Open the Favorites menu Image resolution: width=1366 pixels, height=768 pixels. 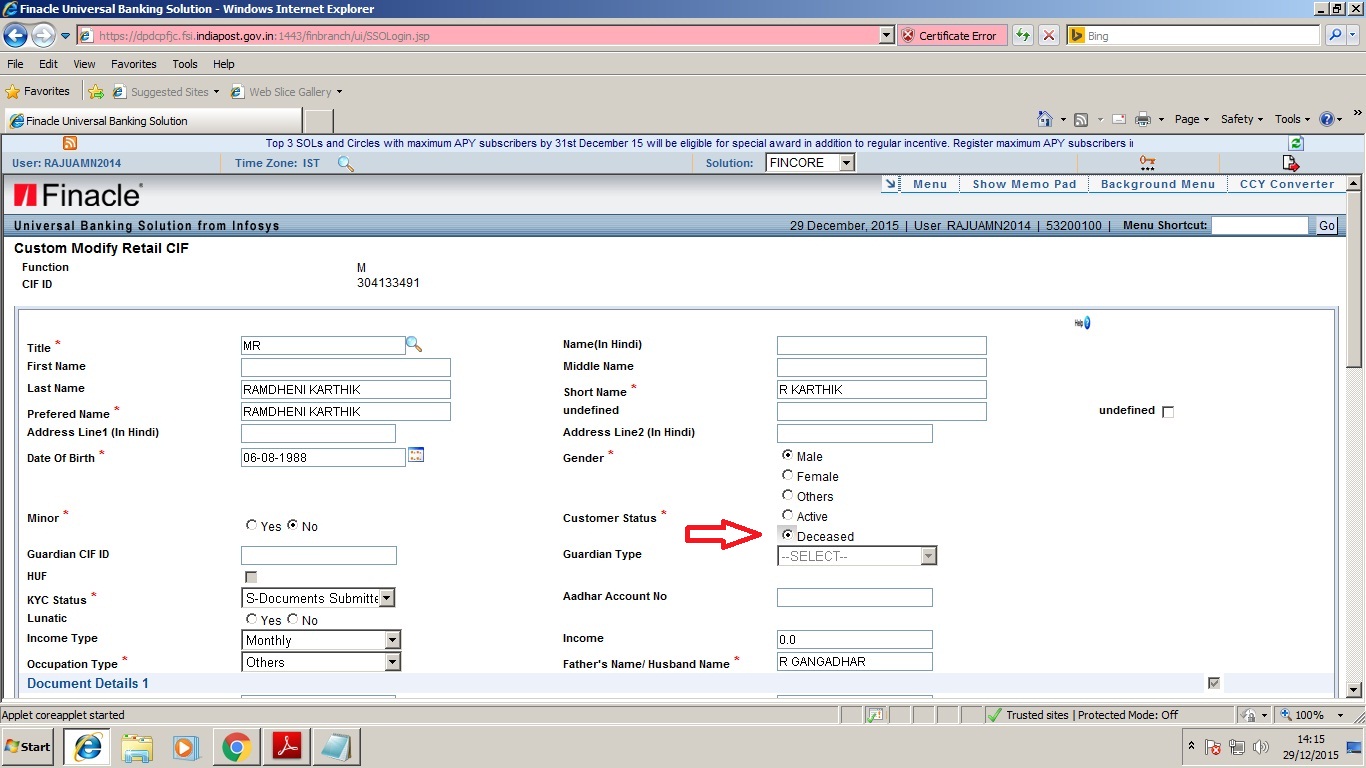(133, 63)
